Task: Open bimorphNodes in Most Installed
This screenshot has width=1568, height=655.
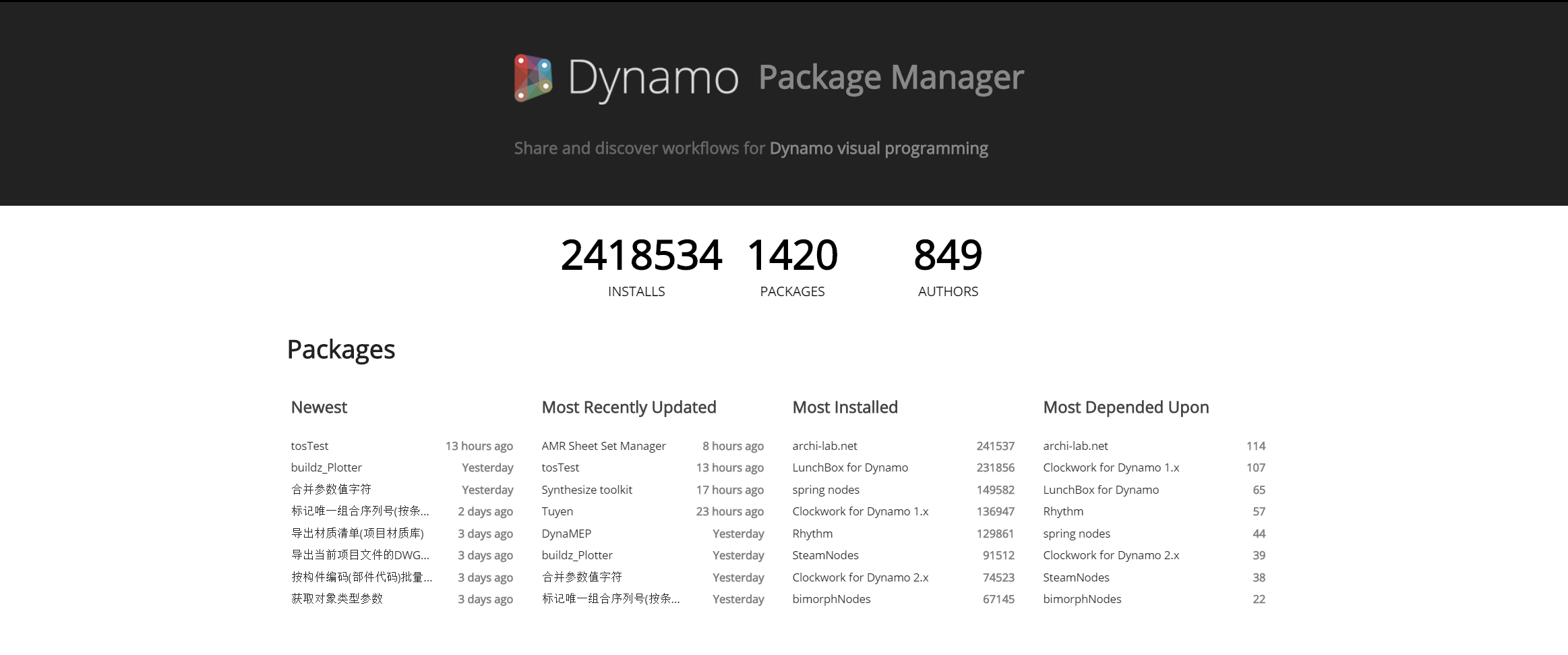Action: tap(831, 599)
